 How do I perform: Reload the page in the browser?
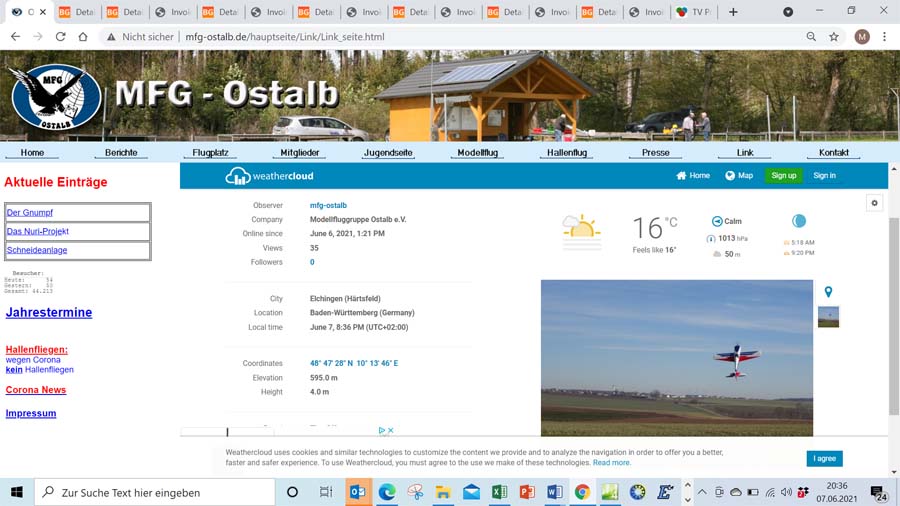(x=60, y=37)
